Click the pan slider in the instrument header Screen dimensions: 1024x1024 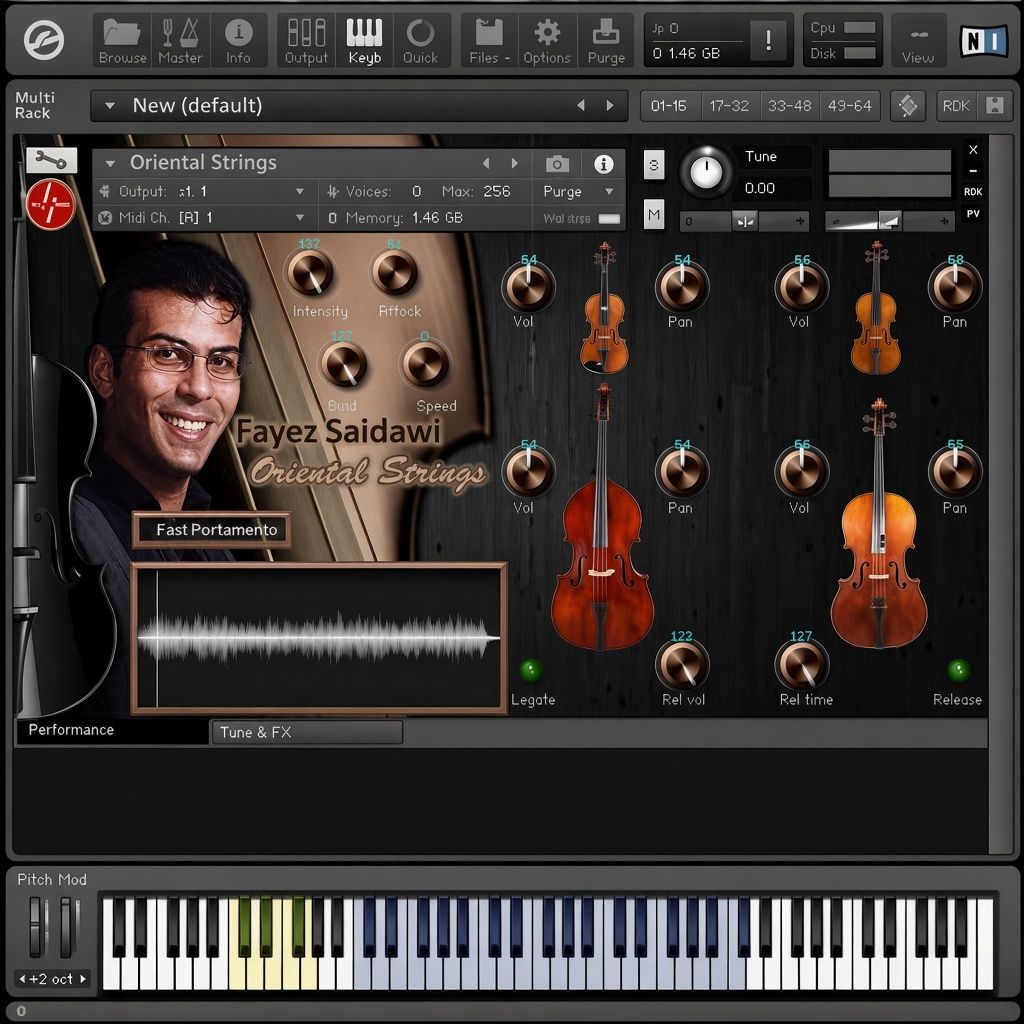[744, 221]
